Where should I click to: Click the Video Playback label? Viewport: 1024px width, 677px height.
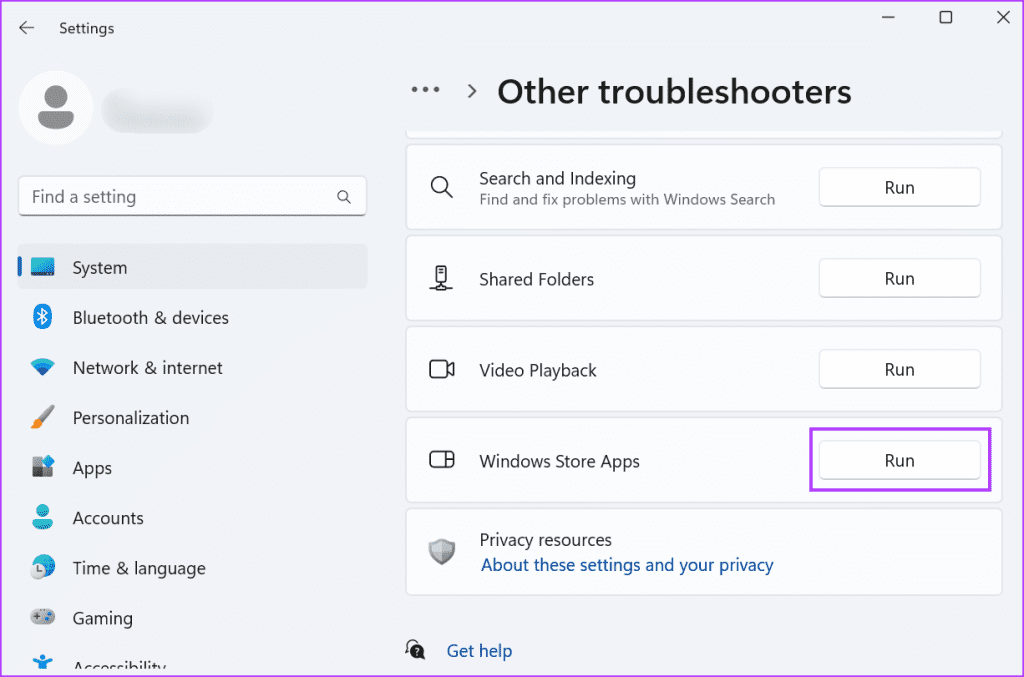pos(537,370)
